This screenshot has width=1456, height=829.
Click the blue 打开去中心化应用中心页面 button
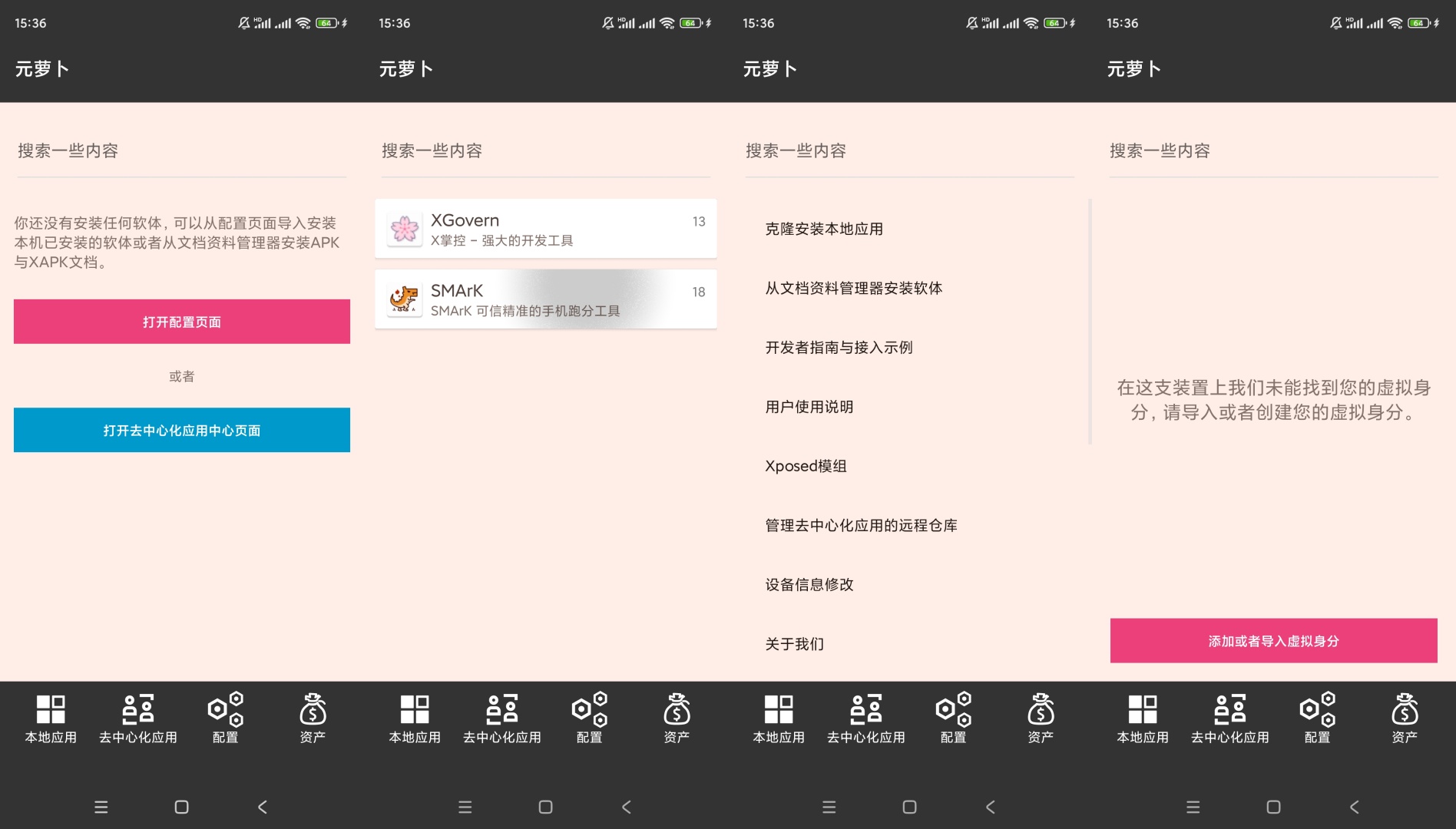(x=182, y=430)
